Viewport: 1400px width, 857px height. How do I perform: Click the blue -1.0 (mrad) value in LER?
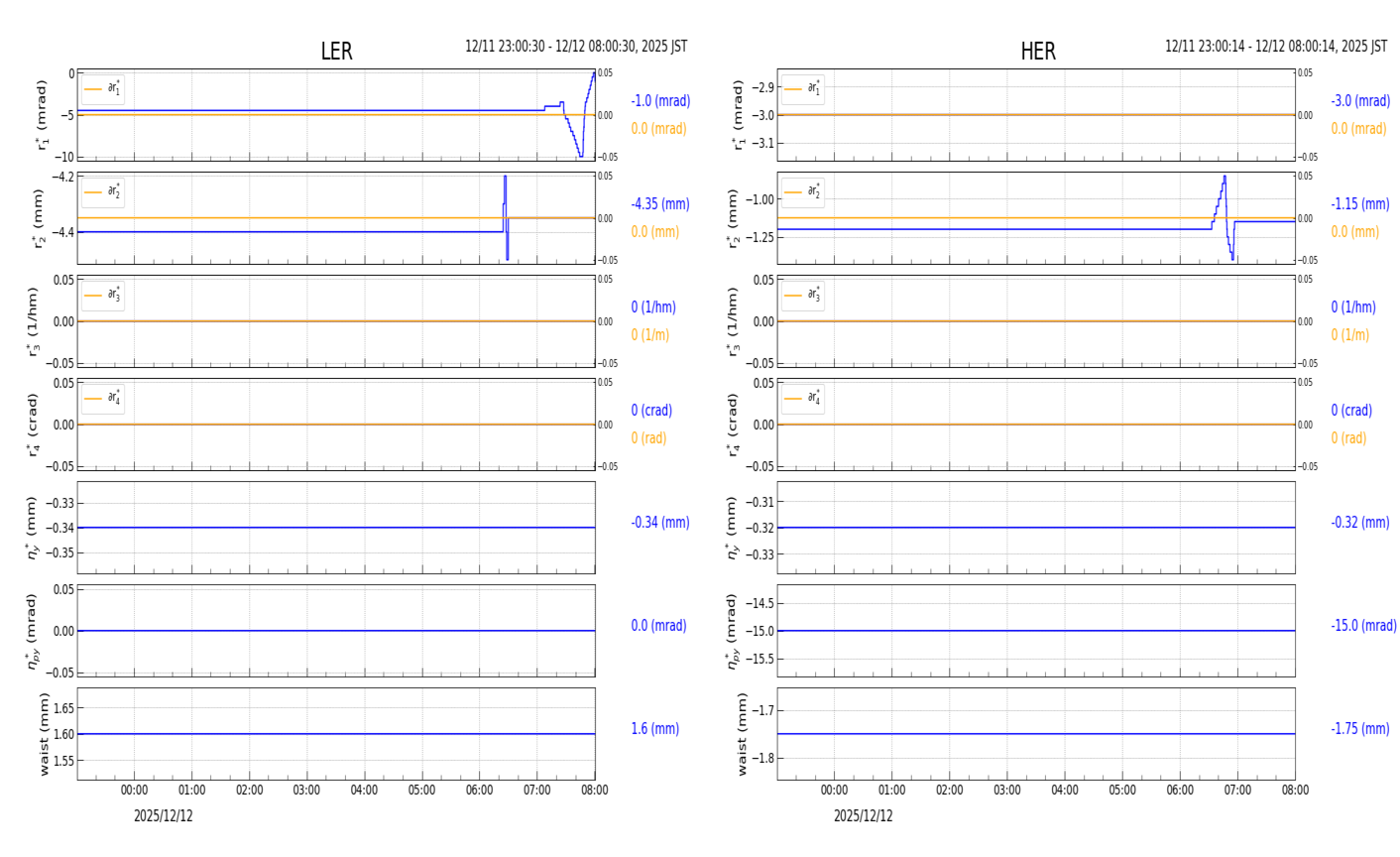pos(660,101)
